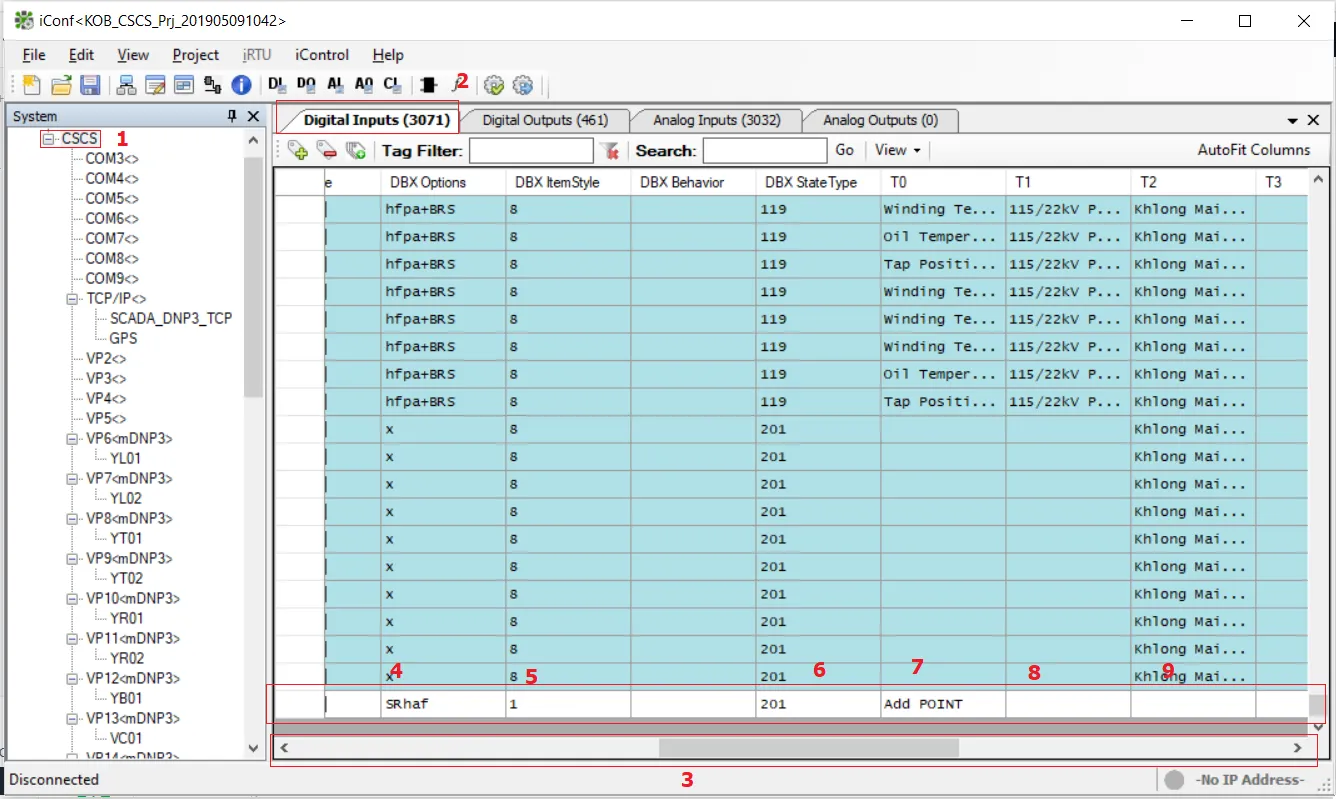Select SCADA_DNP3_TCP tree item
This screenshot has height=799, width=1336.
(171, 319)
